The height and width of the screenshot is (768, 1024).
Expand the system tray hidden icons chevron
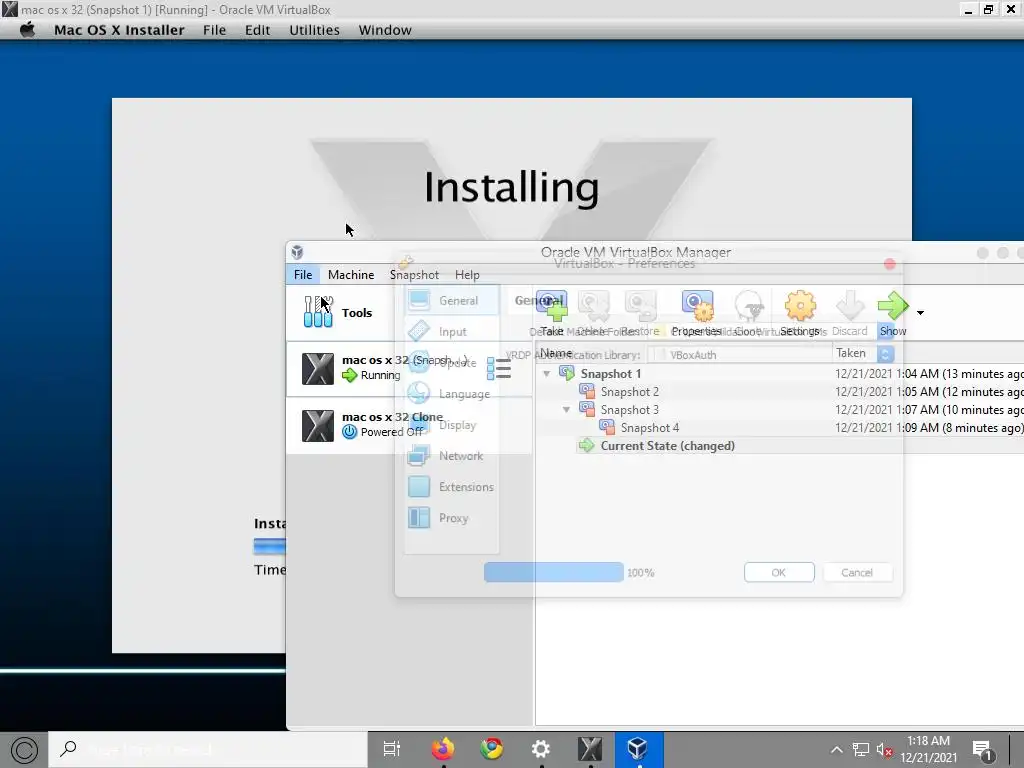(837, 750)
